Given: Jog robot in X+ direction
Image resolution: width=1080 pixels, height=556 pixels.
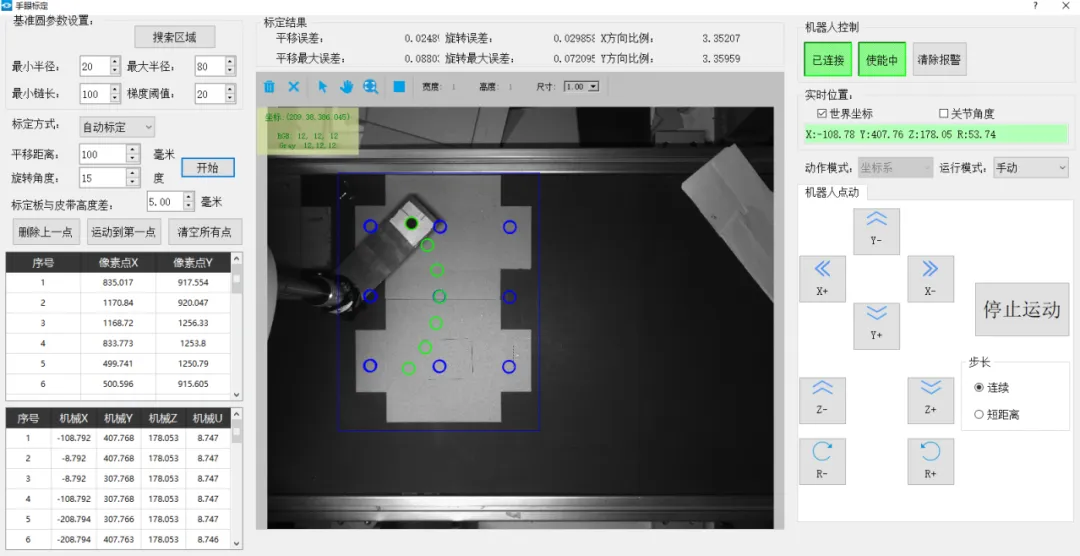Looking at the screenshot, I should point(822,278).
